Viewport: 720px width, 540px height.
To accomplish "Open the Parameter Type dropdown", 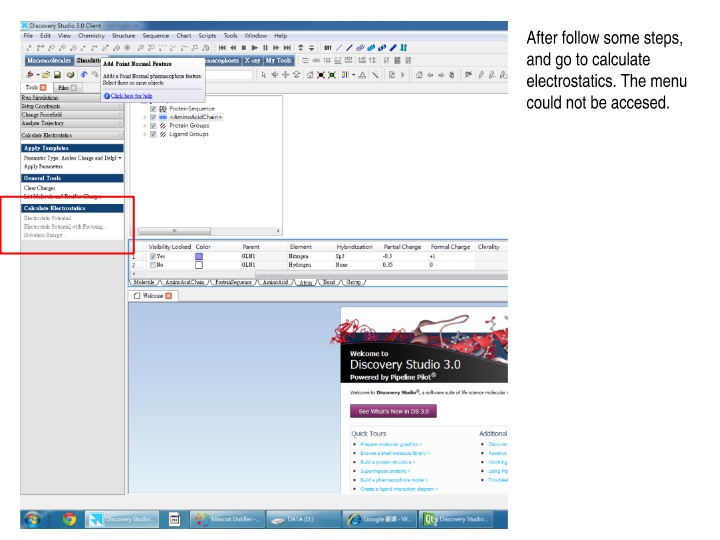I will pos(73,158).
